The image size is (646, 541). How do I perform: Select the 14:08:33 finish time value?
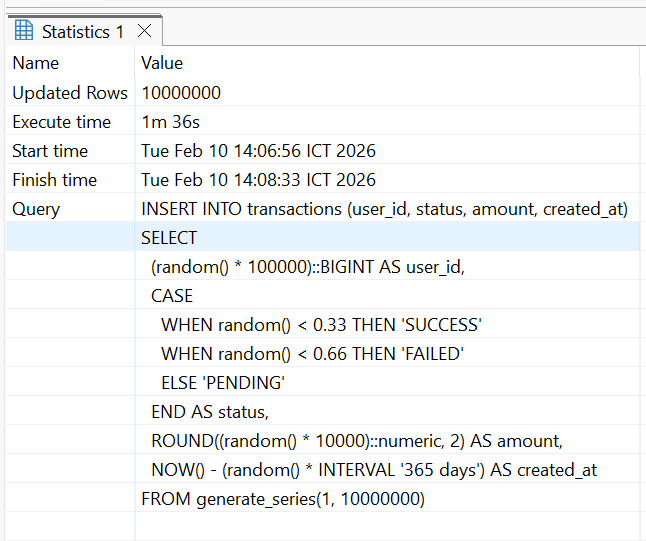click(x=258, y=180)
